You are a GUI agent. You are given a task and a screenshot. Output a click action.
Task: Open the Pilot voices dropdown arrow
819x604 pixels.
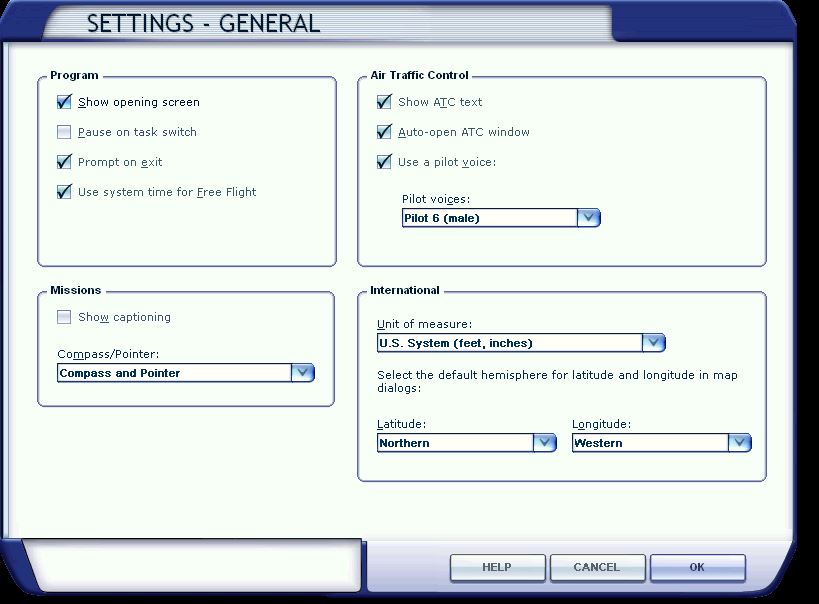[589, 218]
